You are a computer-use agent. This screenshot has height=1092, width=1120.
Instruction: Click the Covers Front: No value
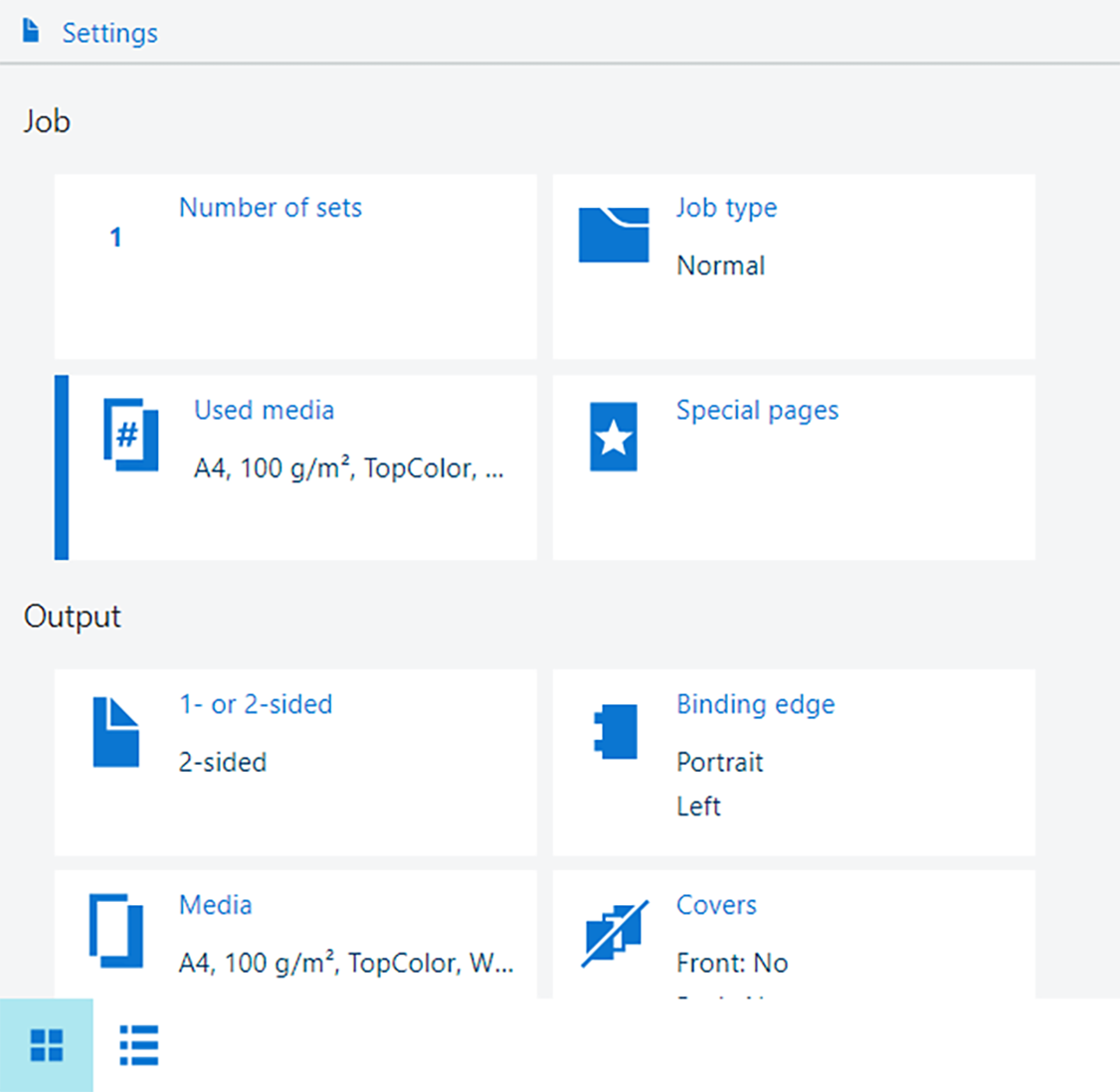pyautogui.click(x=732, y=964)
